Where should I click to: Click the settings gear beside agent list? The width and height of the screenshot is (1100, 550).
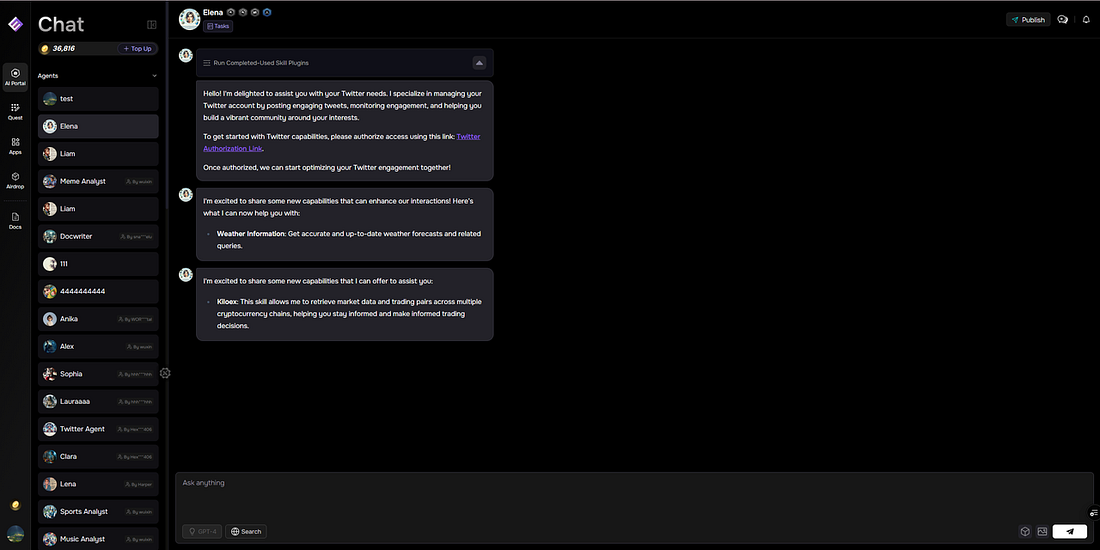165,373
